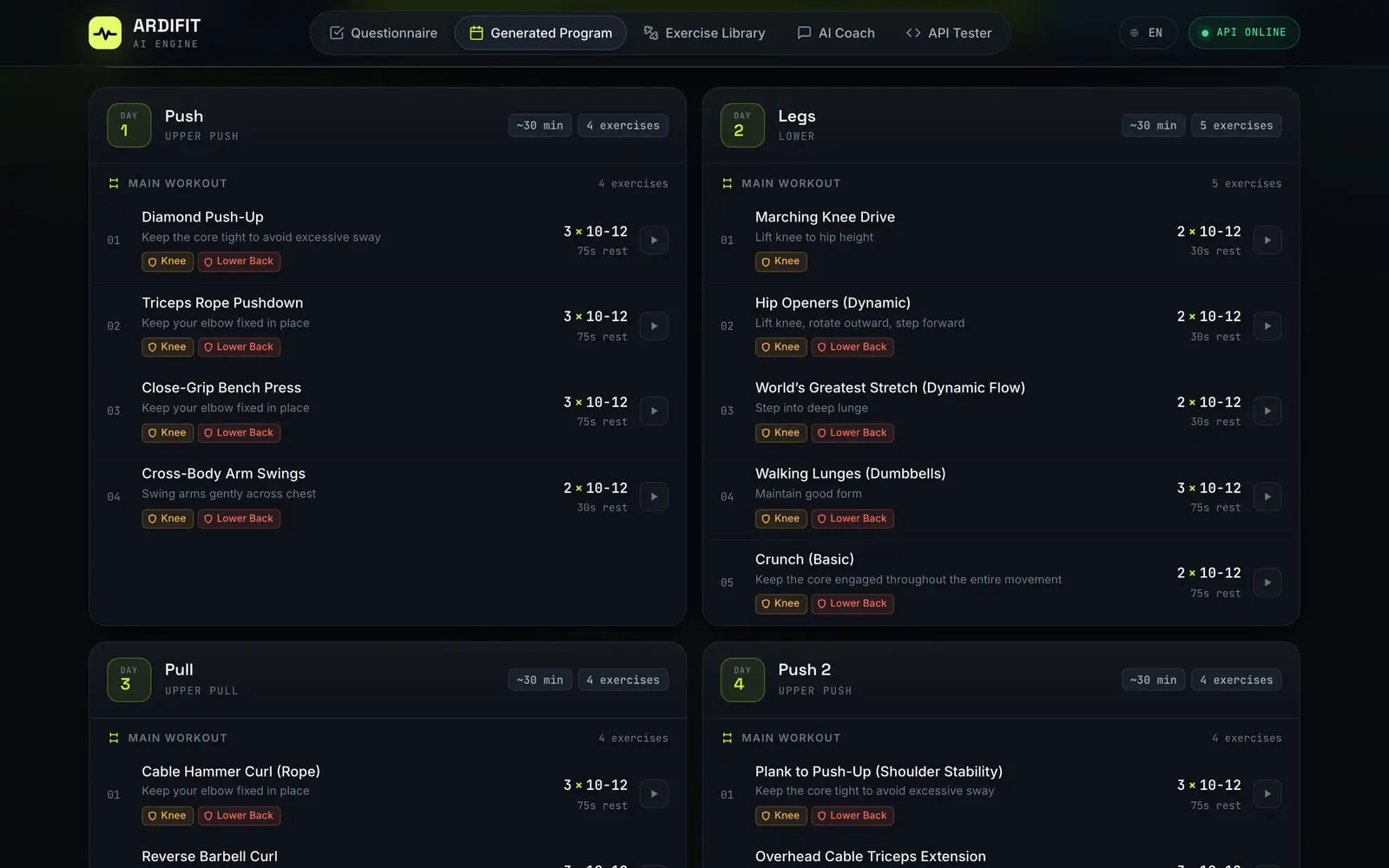Click the ARDIFIT pulse logo icon
Viewport: 1389px width, 868px height.
click(105, 33)
